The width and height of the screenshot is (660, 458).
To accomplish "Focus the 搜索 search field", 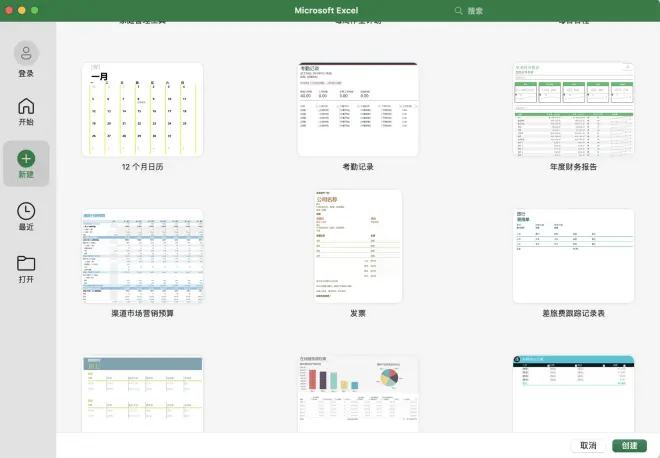I will (475, 11).
